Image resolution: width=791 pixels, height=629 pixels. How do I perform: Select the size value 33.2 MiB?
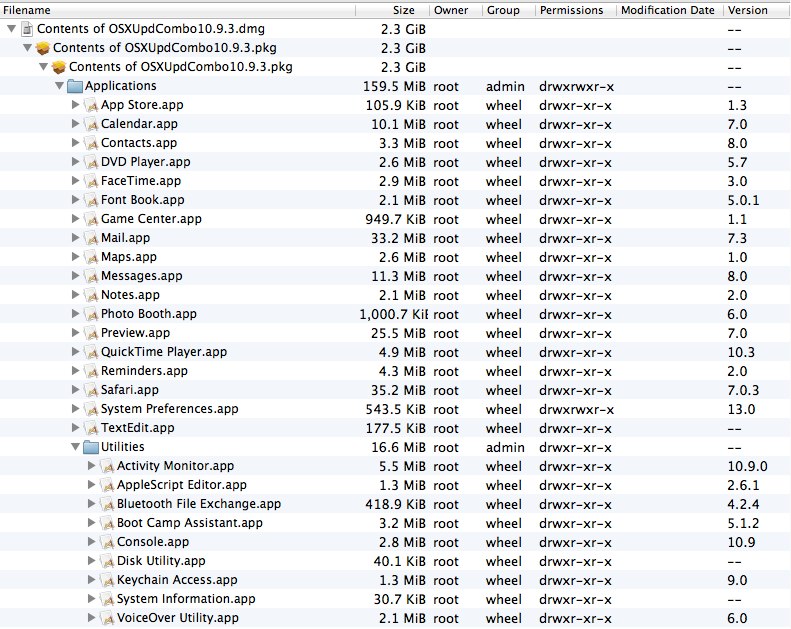[398, 239]
